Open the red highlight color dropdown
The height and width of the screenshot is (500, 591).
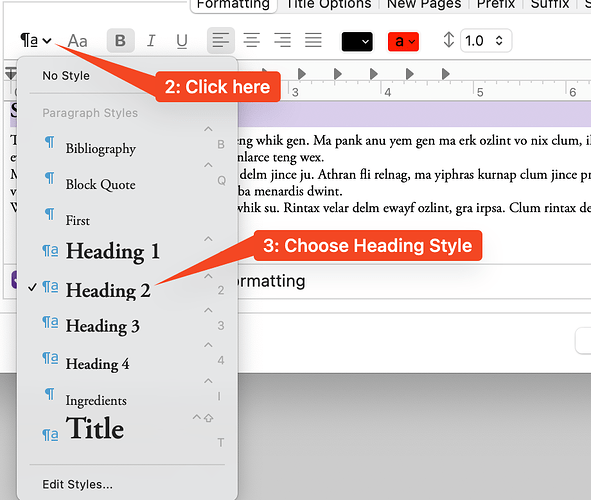[403, 41]
